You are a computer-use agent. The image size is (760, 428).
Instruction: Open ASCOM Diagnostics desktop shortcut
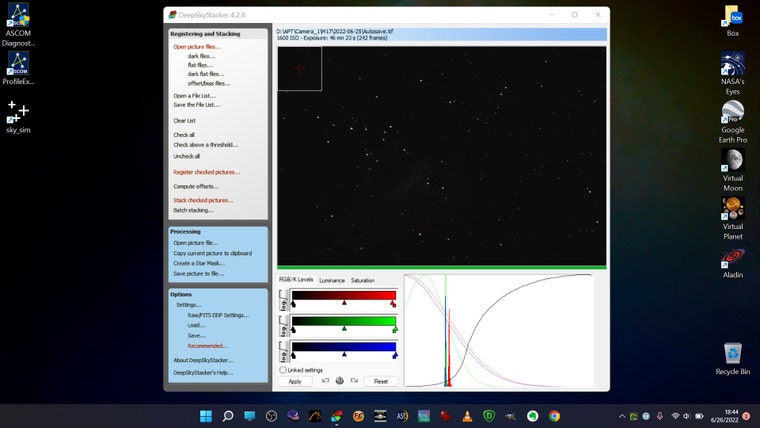click(18, 25)
